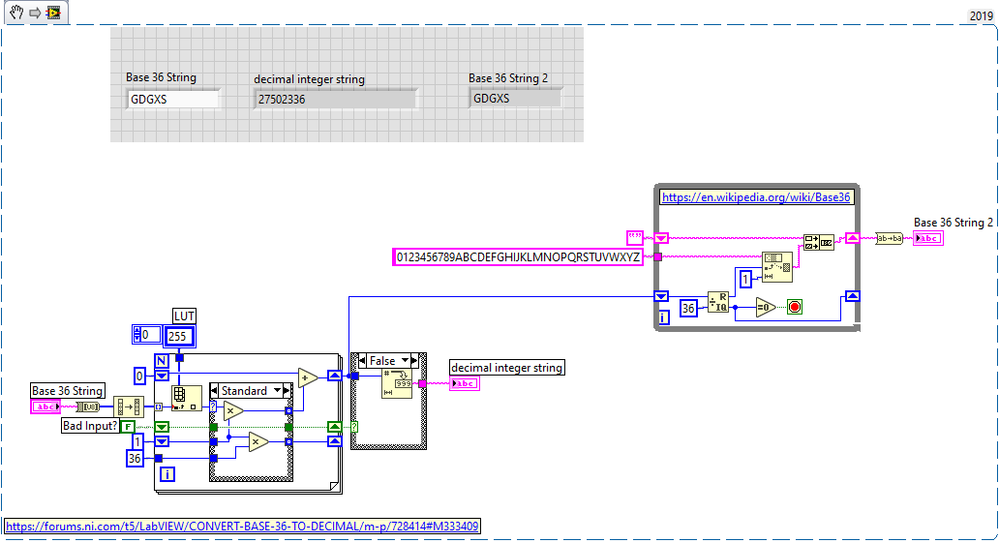
Task: Click the Base 36 String input field
Action: click(174, 99)
